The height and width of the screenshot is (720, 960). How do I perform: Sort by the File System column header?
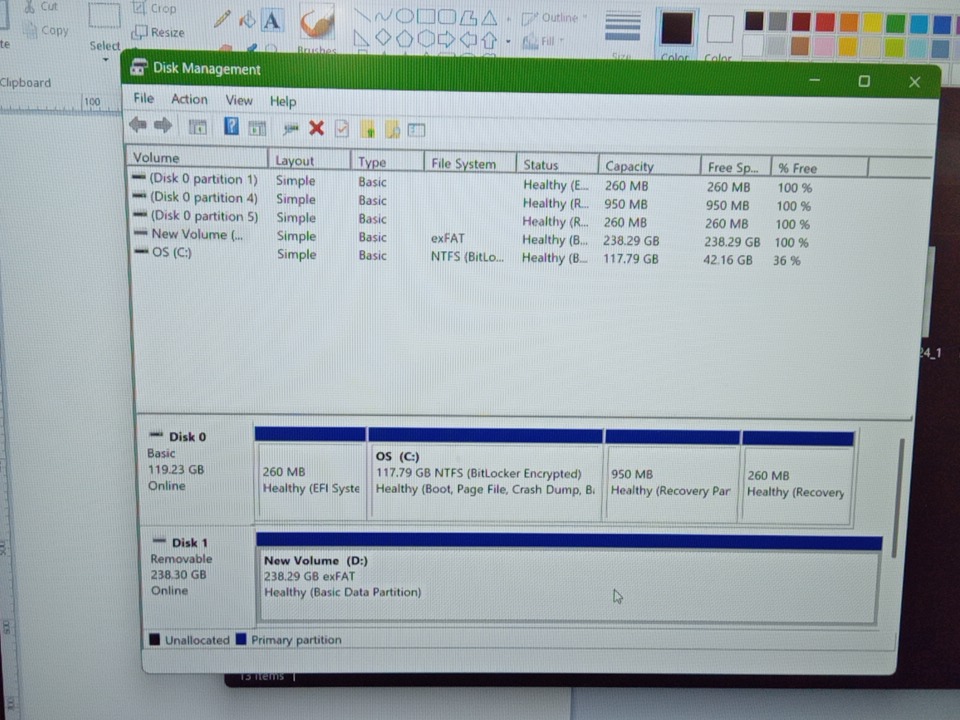pyautogui.click(x=470, y=163)
